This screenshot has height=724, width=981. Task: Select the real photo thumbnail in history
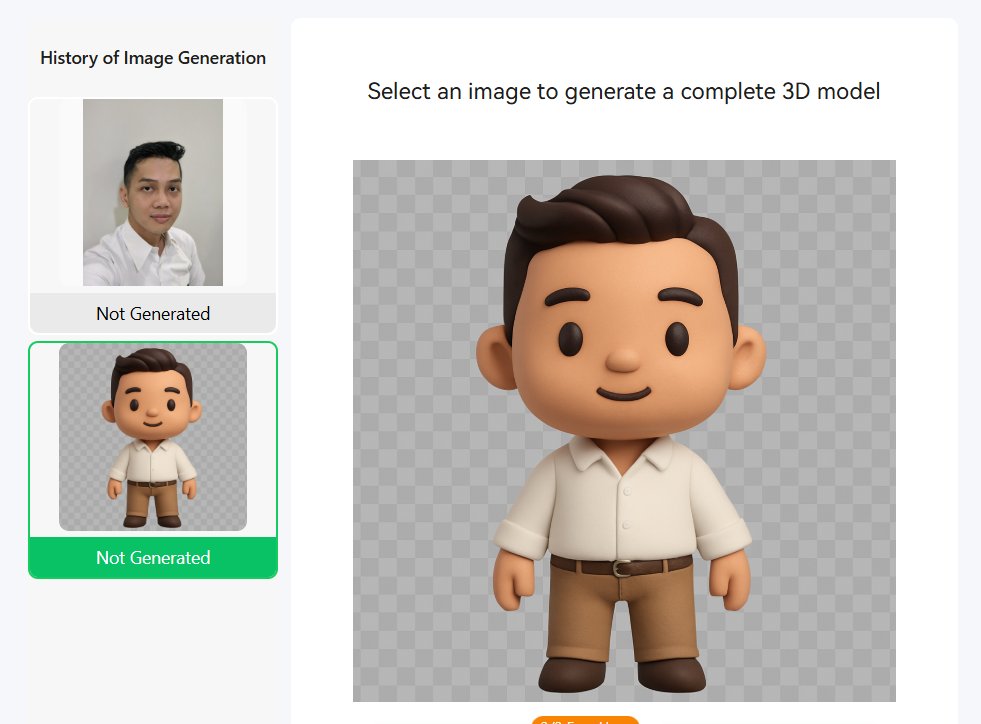tap(153, 192)
